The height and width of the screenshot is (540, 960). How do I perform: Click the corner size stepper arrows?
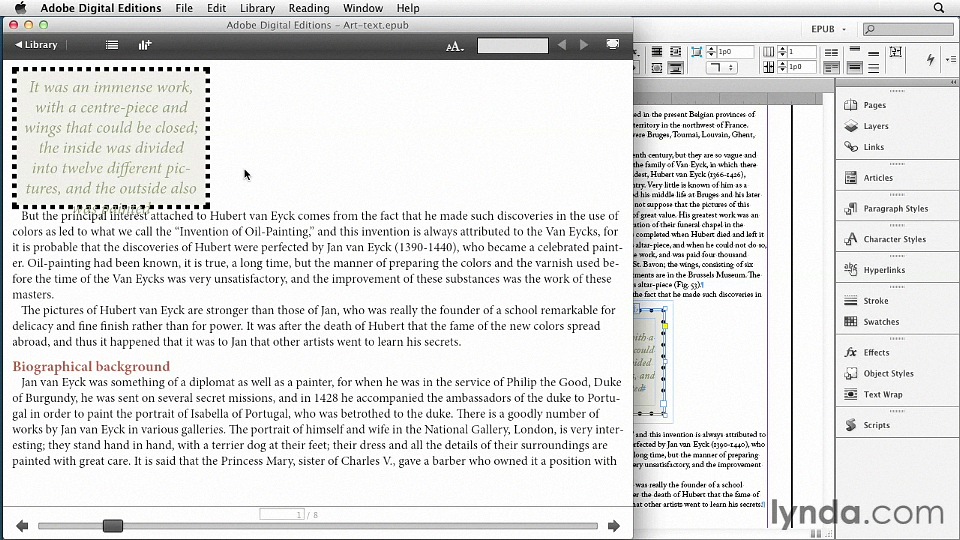coord(711,51)
